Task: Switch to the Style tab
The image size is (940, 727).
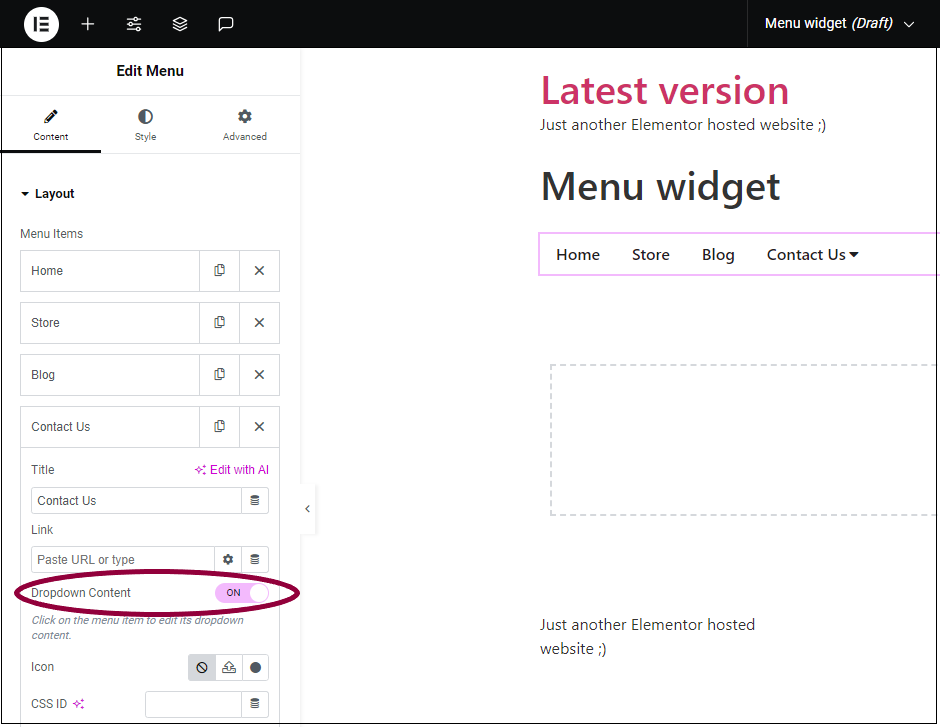Action: 145,125
